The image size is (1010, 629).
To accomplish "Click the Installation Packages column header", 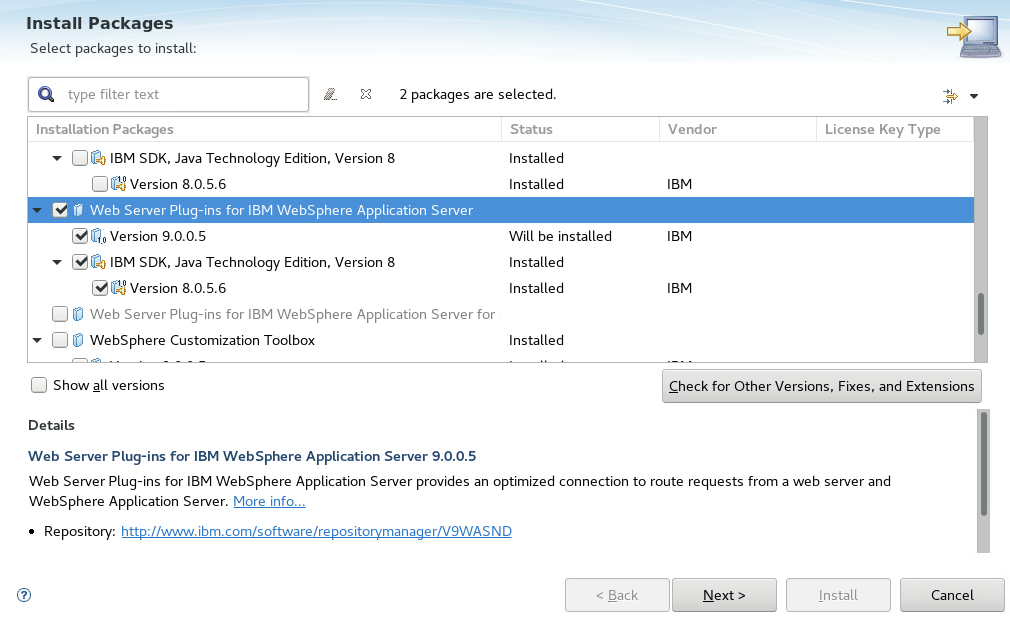I will [264, 129].
